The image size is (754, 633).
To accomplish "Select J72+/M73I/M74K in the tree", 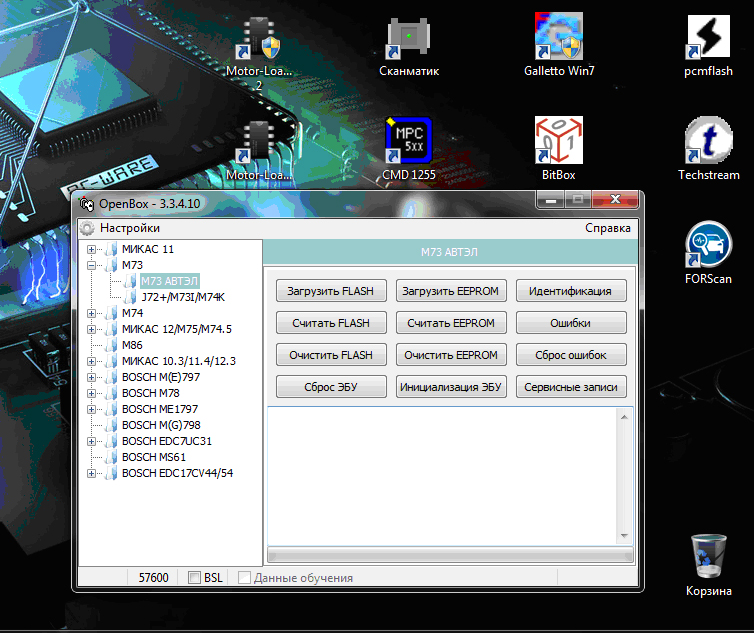I will (x=183, y=297).
